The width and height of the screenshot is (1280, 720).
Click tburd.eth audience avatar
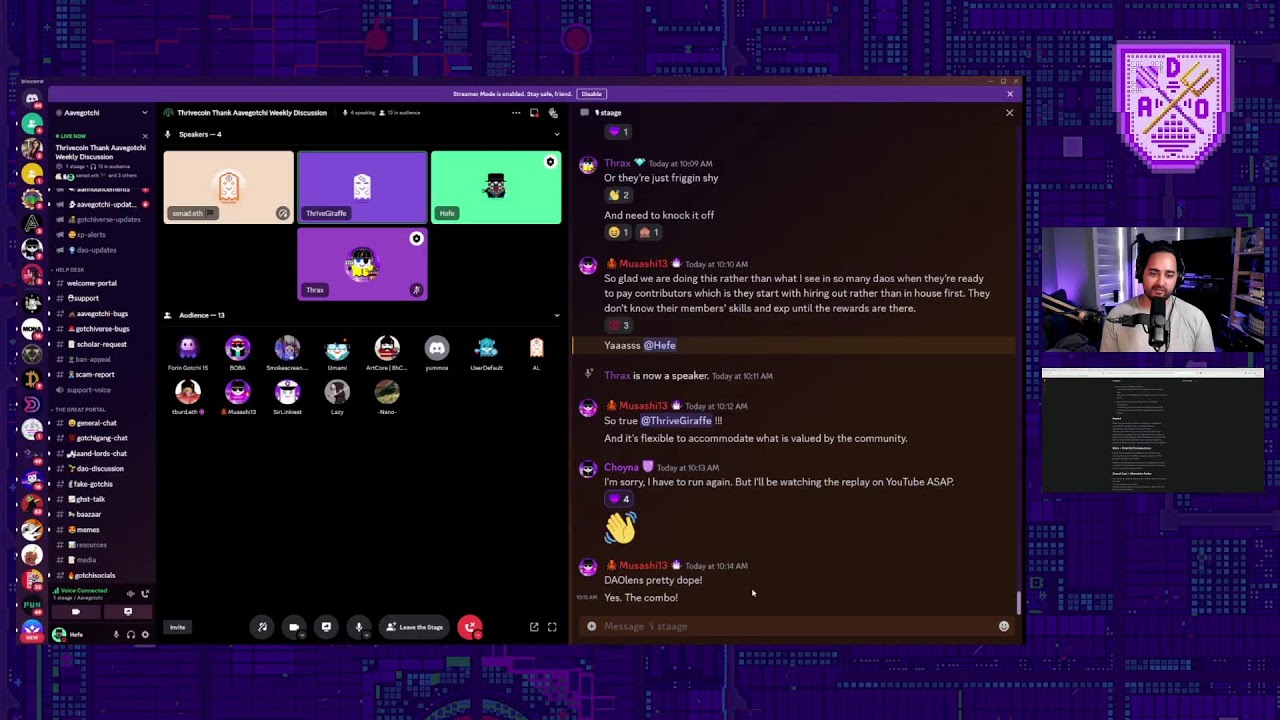click(188, 392)
